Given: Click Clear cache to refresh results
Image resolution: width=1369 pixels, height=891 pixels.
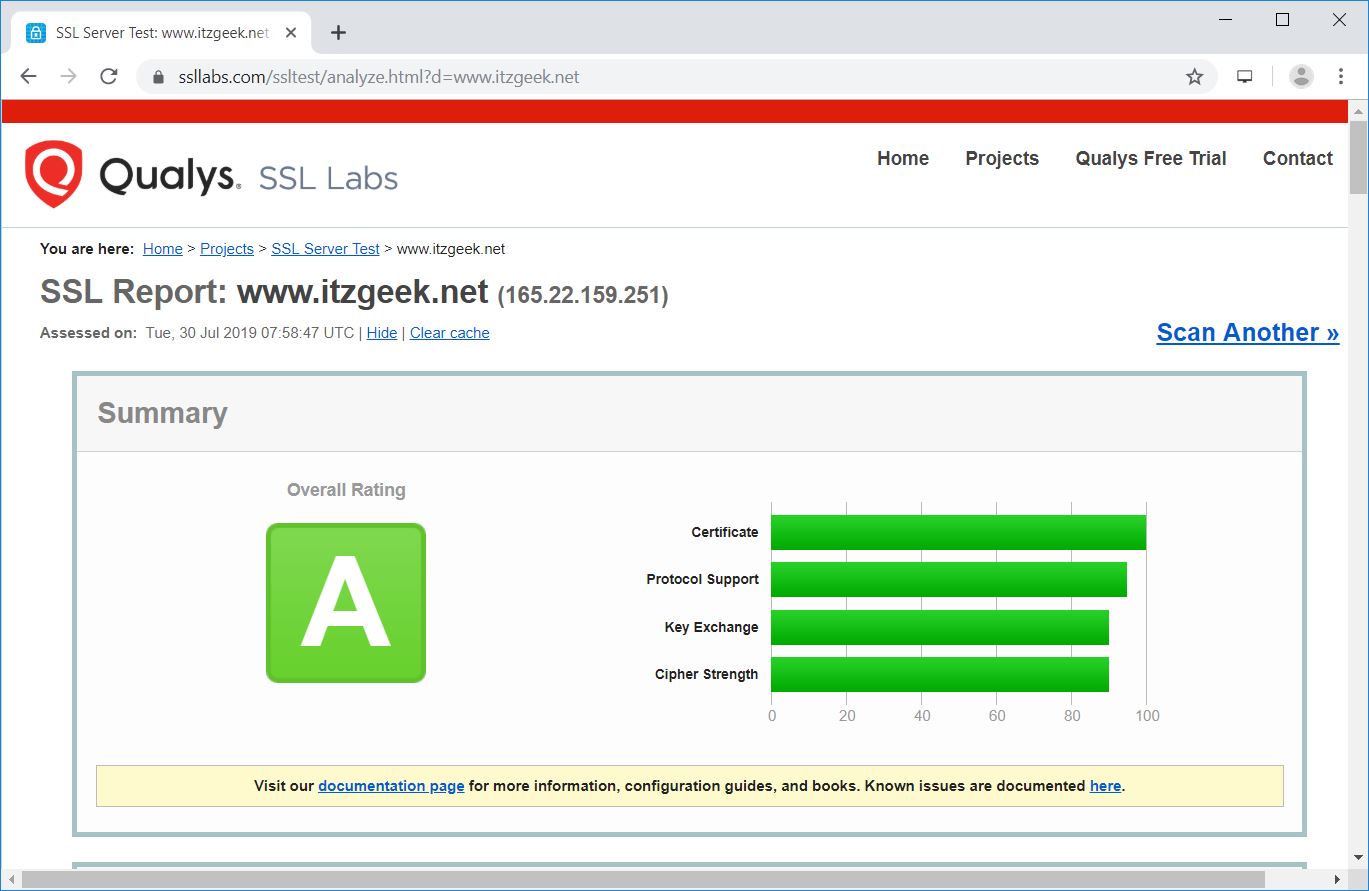Looking at the screenshot, I should pos(449,332).
